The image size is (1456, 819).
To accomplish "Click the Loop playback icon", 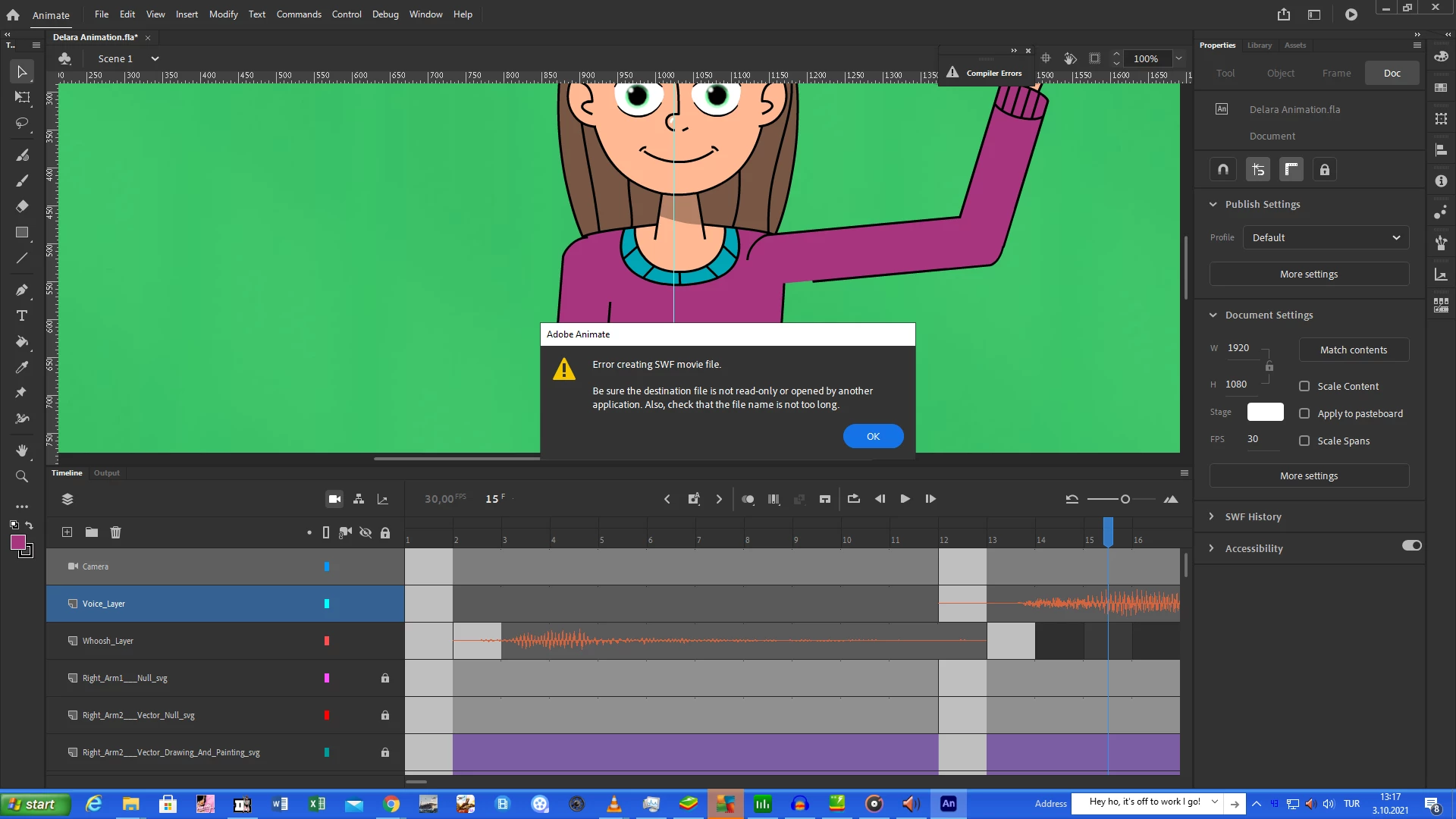I will (853, 499).
